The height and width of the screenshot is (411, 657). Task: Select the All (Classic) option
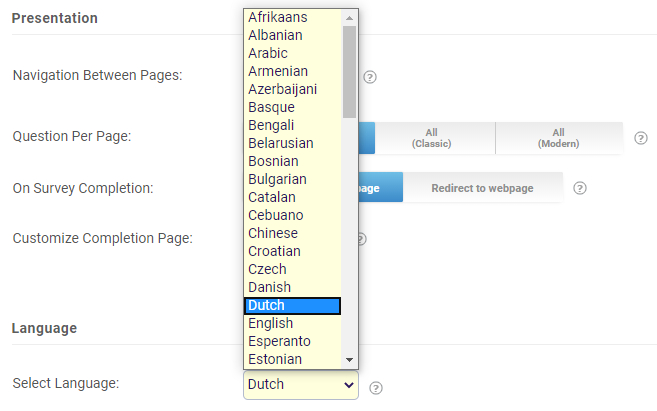coord(431,138)
